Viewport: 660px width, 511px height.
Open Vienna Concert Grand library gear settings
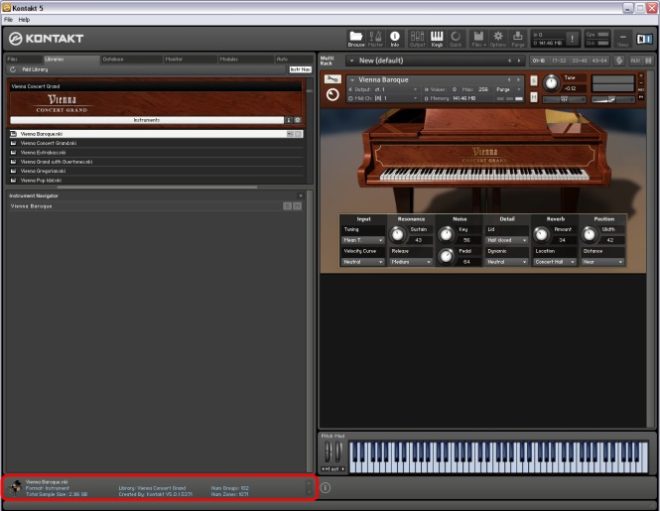click(298, 120)
